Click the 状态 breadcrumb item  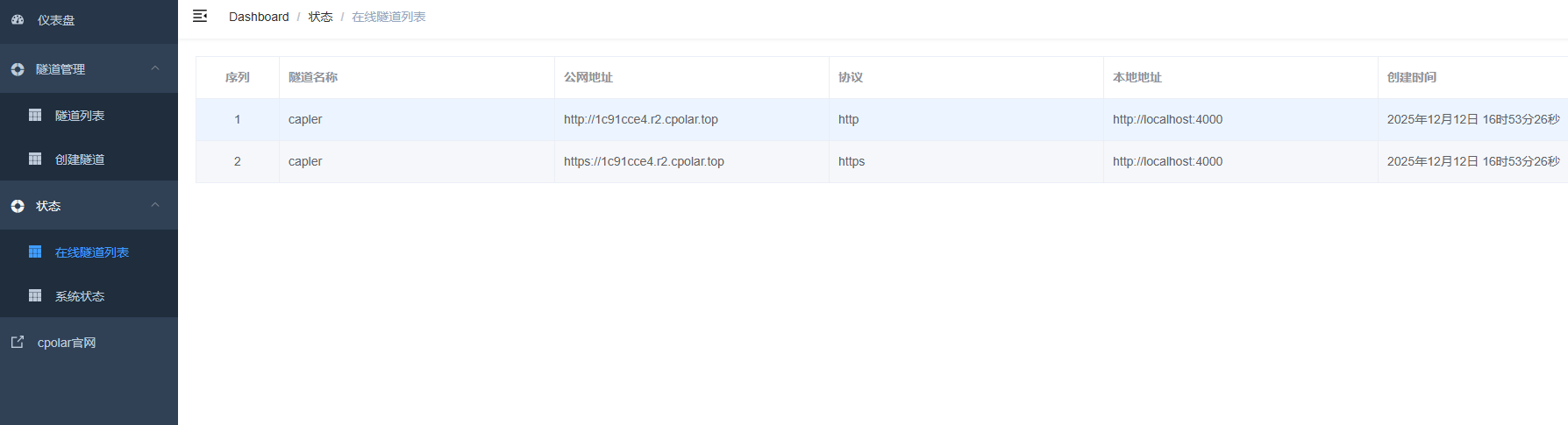pos(320,17)
